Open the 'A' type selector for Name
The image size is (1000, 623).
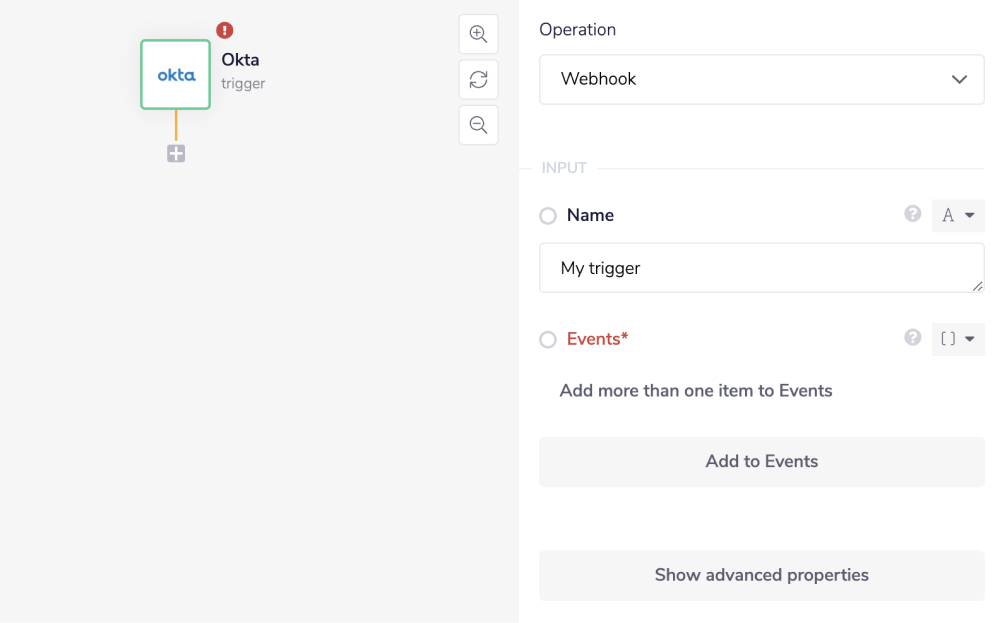[x=958, y=215]
